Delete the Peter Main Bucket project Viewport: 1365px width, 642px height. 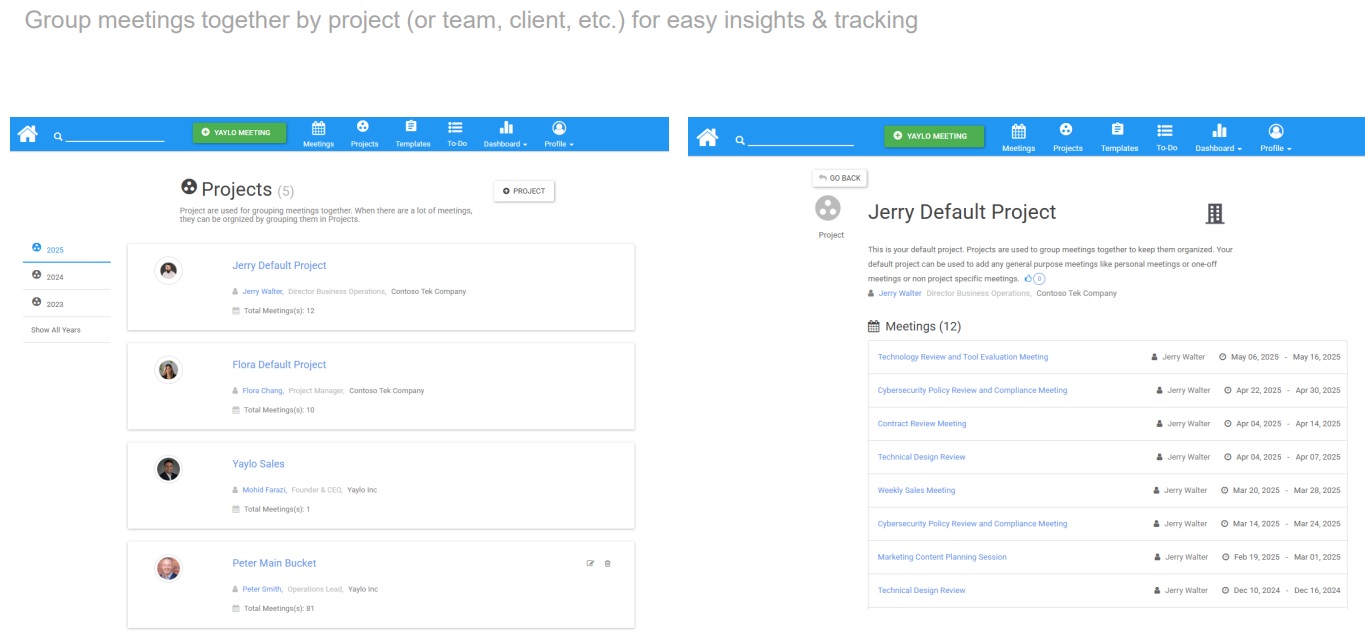coord(608,564)
